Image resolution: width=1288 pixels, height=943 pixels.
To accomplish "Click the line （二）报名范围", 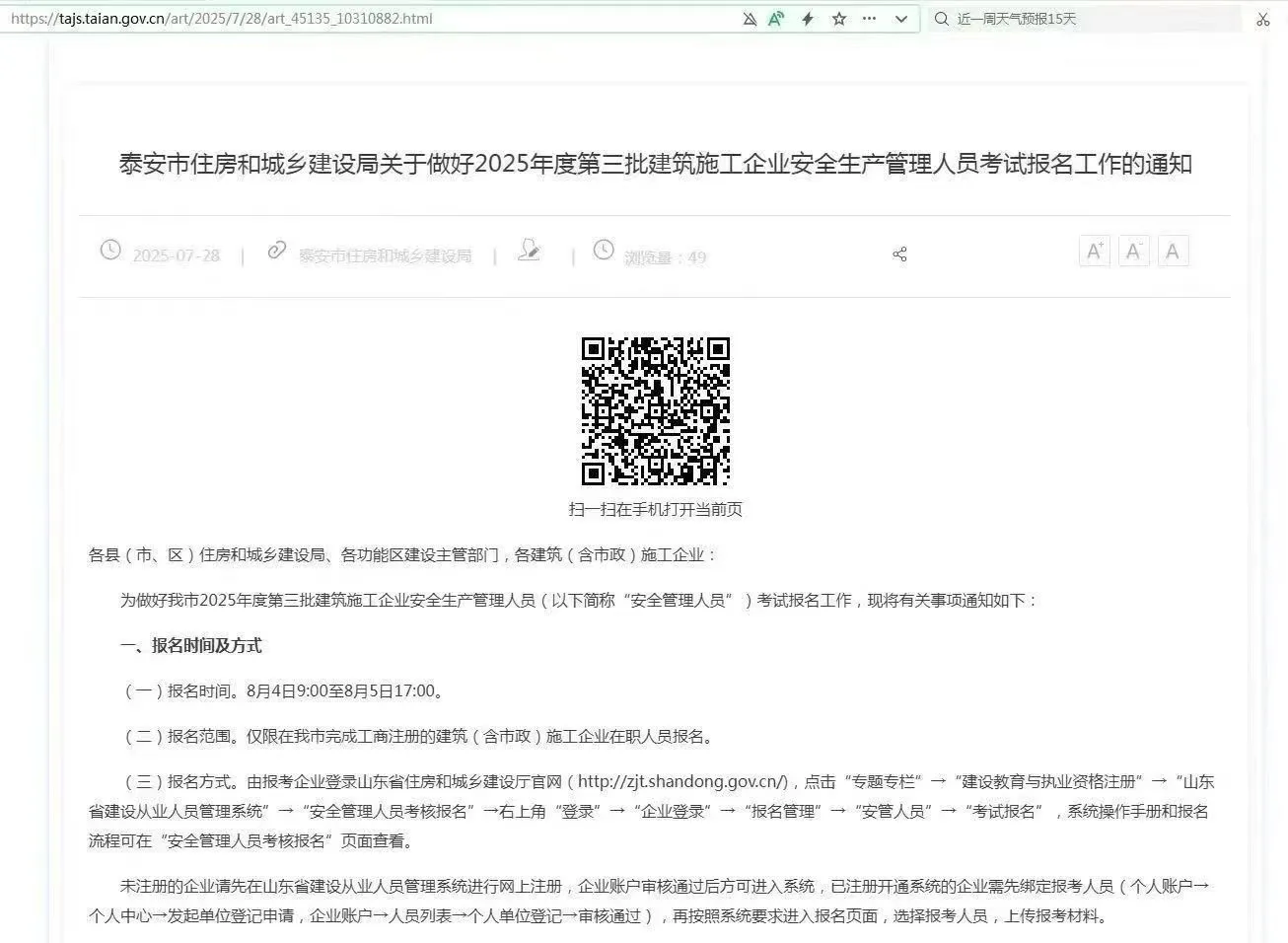I will pyautogui.click(x=418, y=737).
